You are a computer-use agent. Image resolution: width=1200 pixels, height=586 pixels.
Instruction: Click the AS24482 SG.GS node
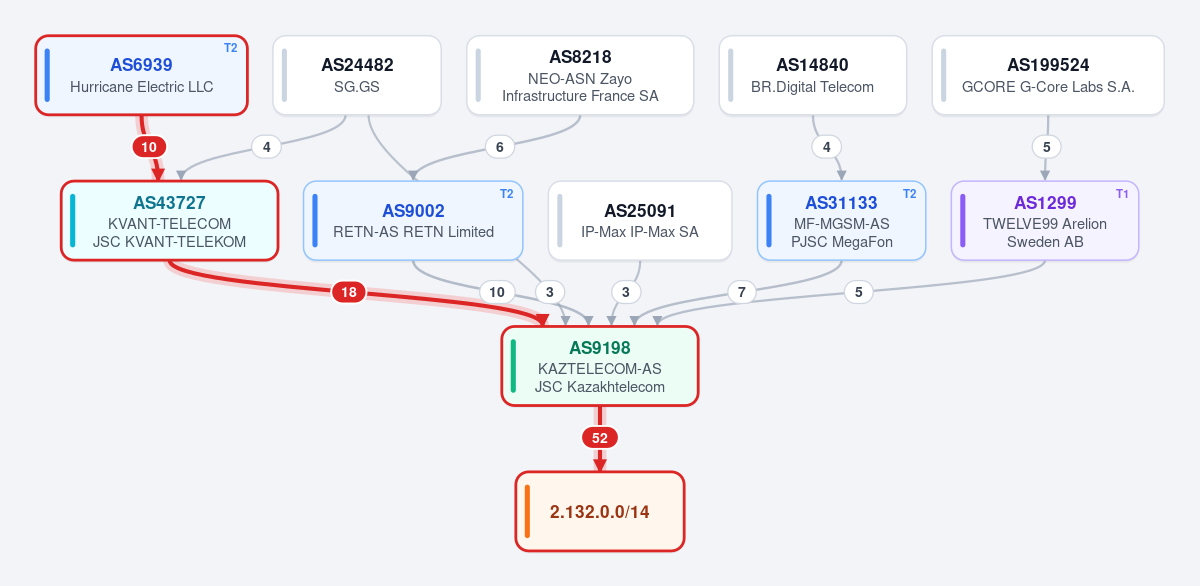(357, 75)
